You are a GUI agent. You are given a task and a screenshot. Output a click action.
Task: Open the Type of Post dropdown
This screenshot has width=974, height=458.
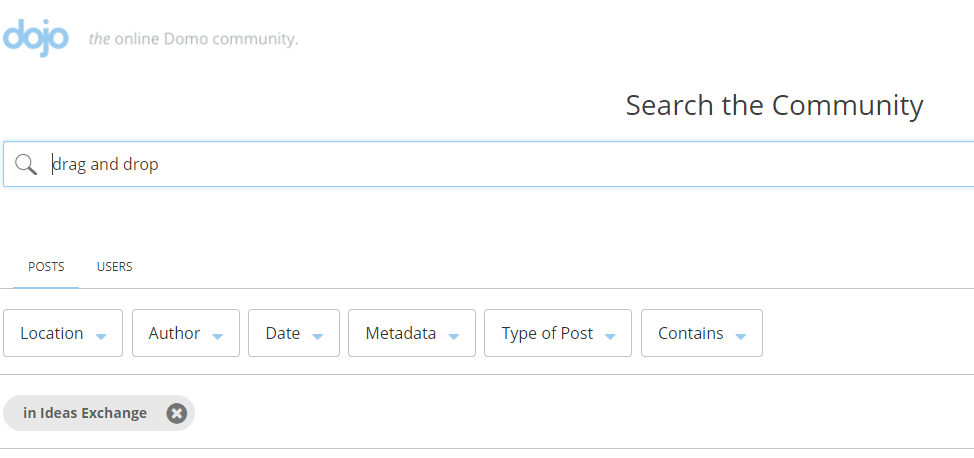(558, 333)
